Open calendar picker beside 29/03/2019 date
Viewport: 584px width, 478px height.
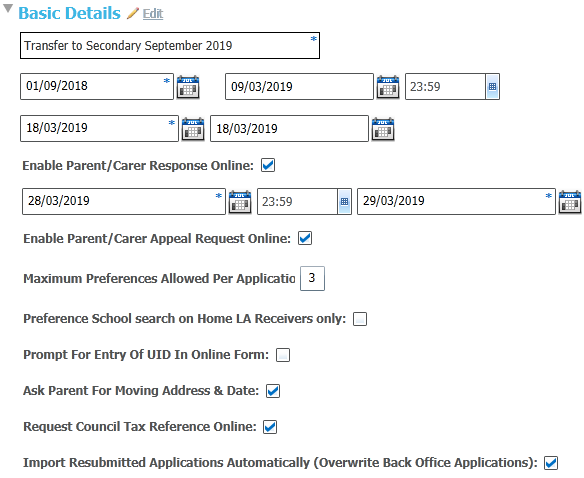(x=570, y=202)
